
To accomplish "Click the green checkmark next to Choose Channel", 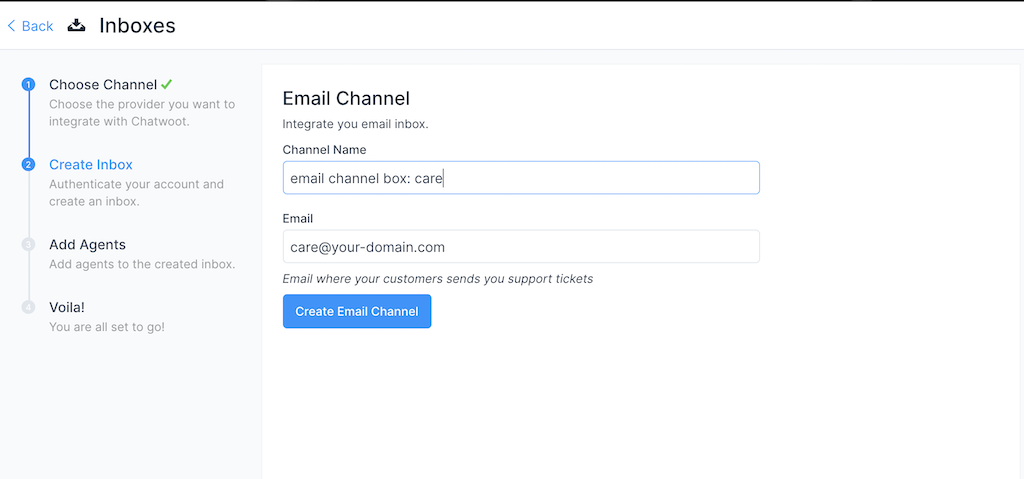I will (x=167, y=84).
